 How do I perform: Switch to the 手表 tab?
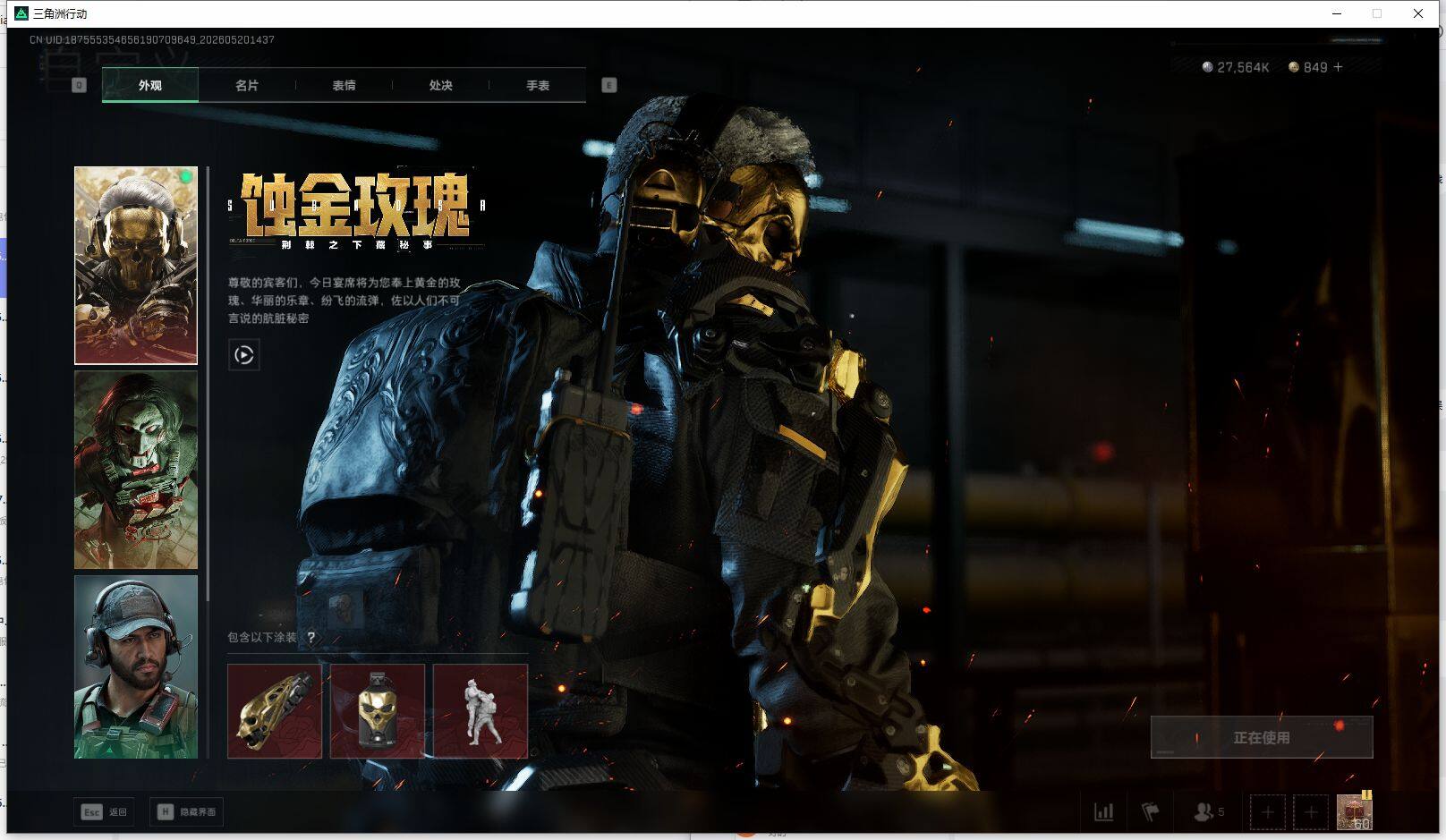538,85
